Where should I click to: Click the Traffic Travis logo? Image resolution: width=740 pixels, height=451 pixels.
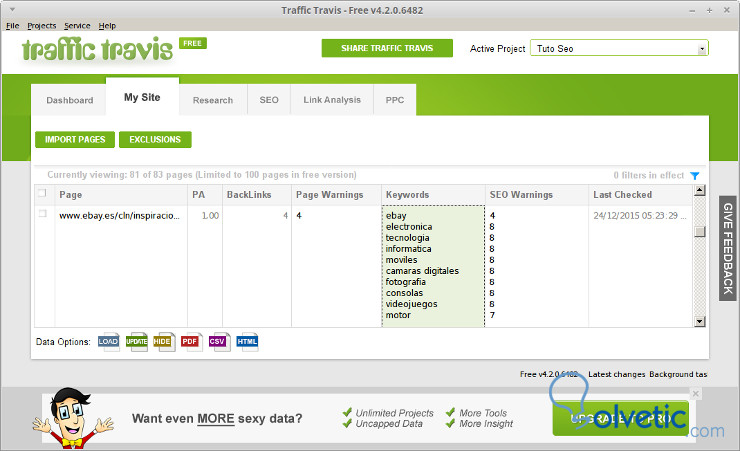98,49
